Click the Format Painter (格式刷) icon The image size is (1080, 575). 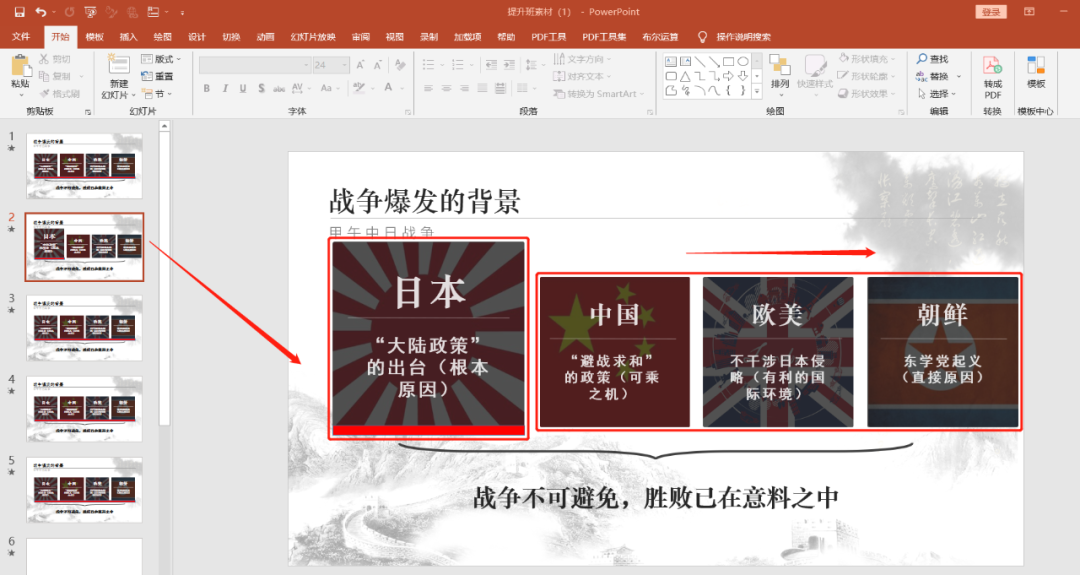point(44,94)
